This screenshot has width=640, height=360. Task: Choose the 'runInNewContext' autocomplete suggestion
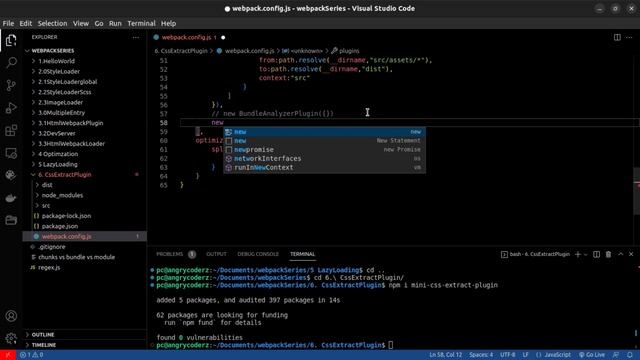(x=324, y=168)
